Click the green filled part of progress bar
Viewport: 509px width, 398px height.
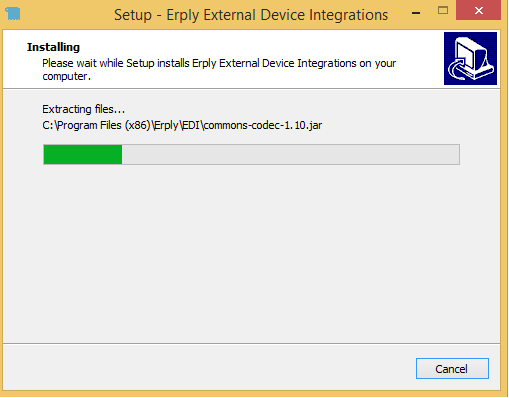[x=83, y=155]
